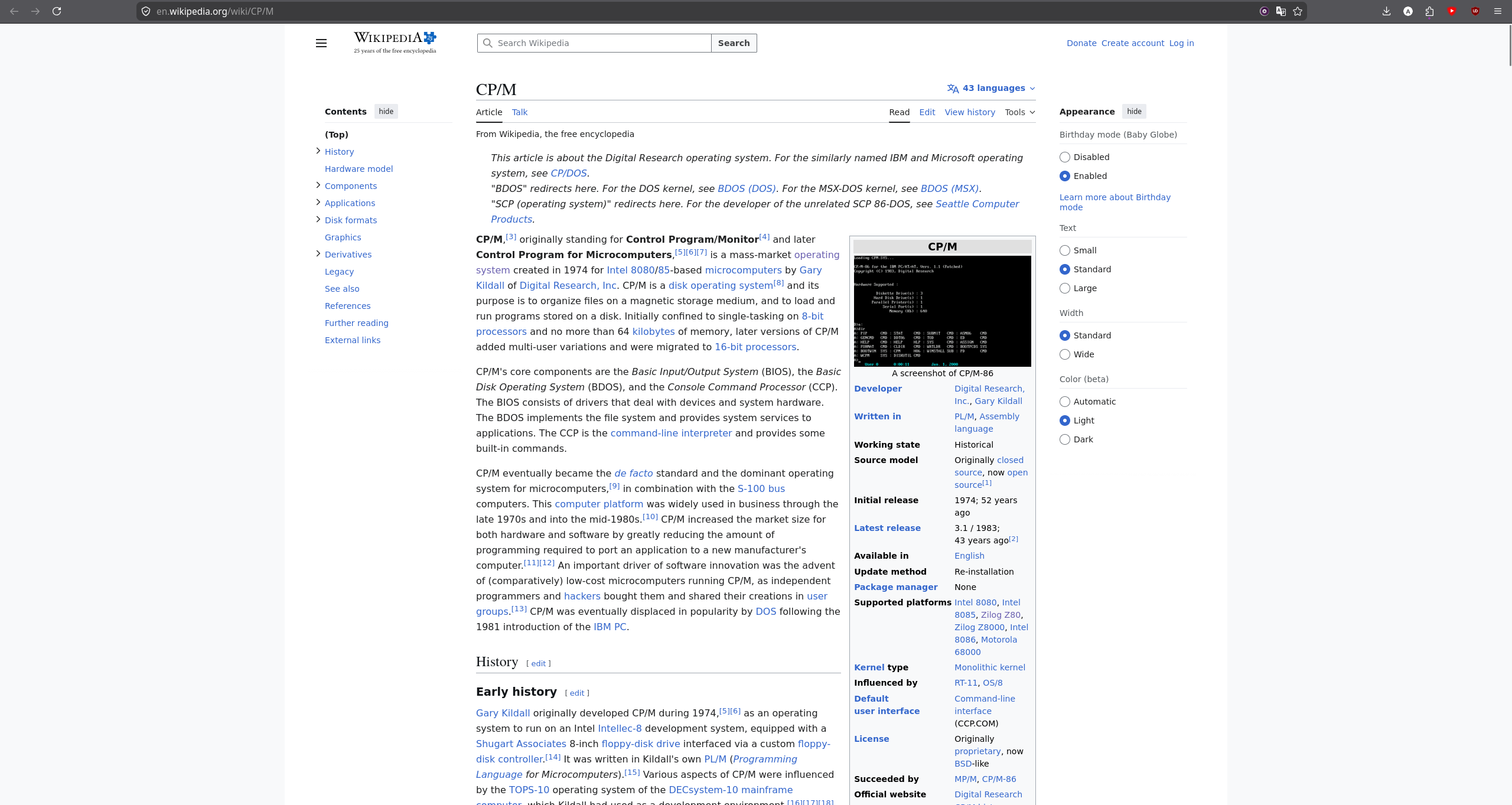Open the 43 languages dropdown

coord(991,88)
